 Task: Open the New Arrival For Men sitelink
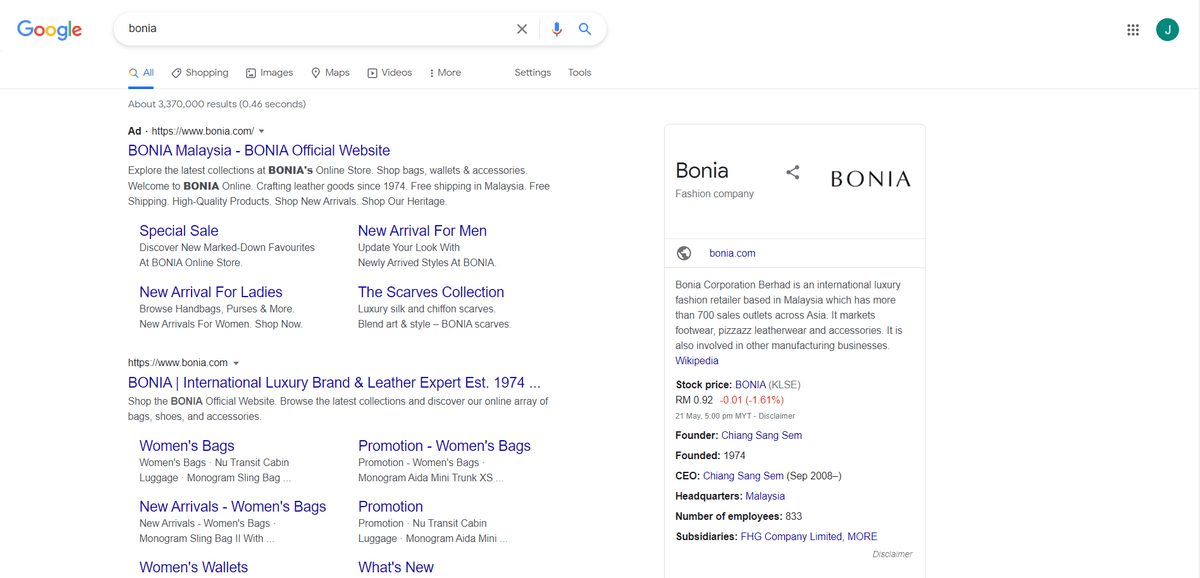tap(422, 231)
